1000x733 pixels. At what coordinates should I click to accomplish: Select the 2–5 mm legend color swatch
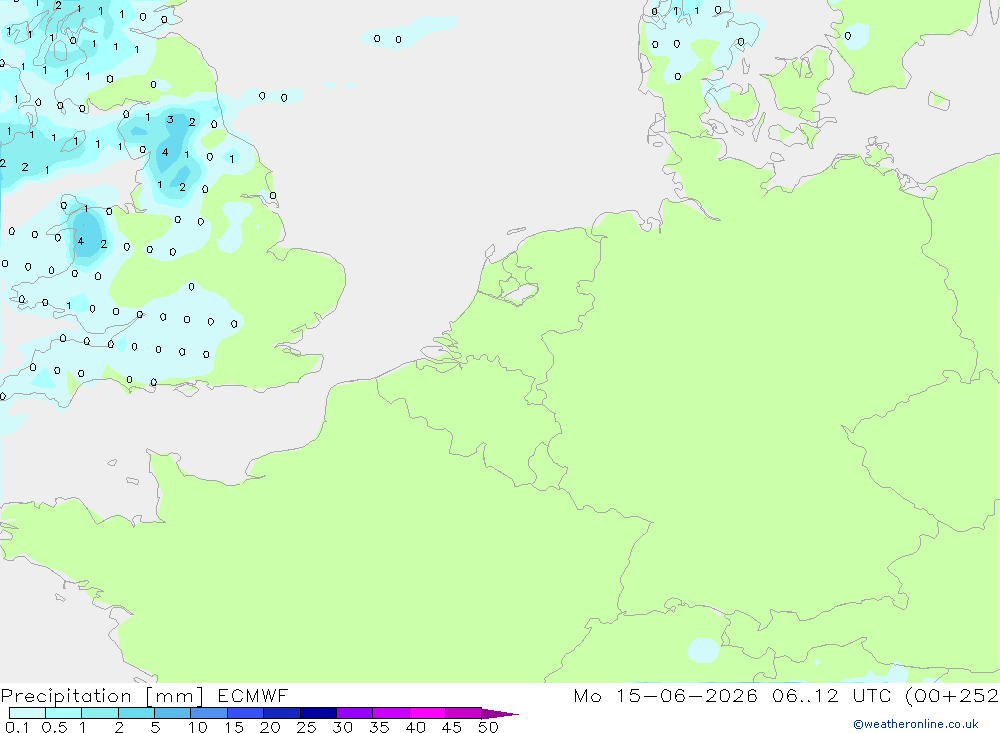coord(136,713)
